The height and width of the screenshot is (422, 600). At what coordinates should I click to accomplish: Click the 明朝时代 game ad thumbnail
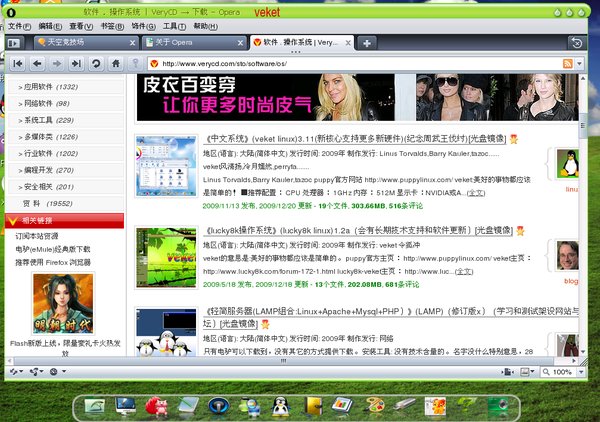point(63,303)
